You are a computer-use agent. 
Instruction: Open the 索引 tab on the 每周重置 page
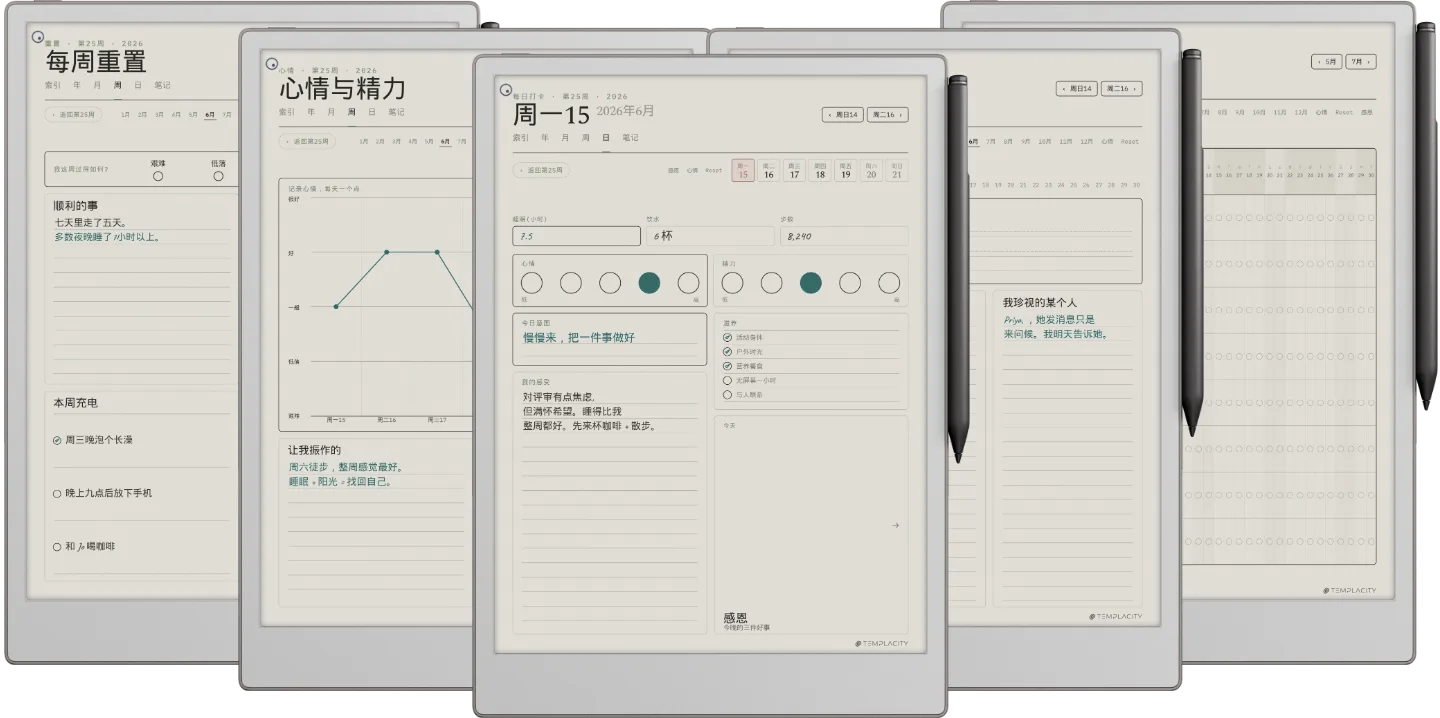tap(54, 85)
